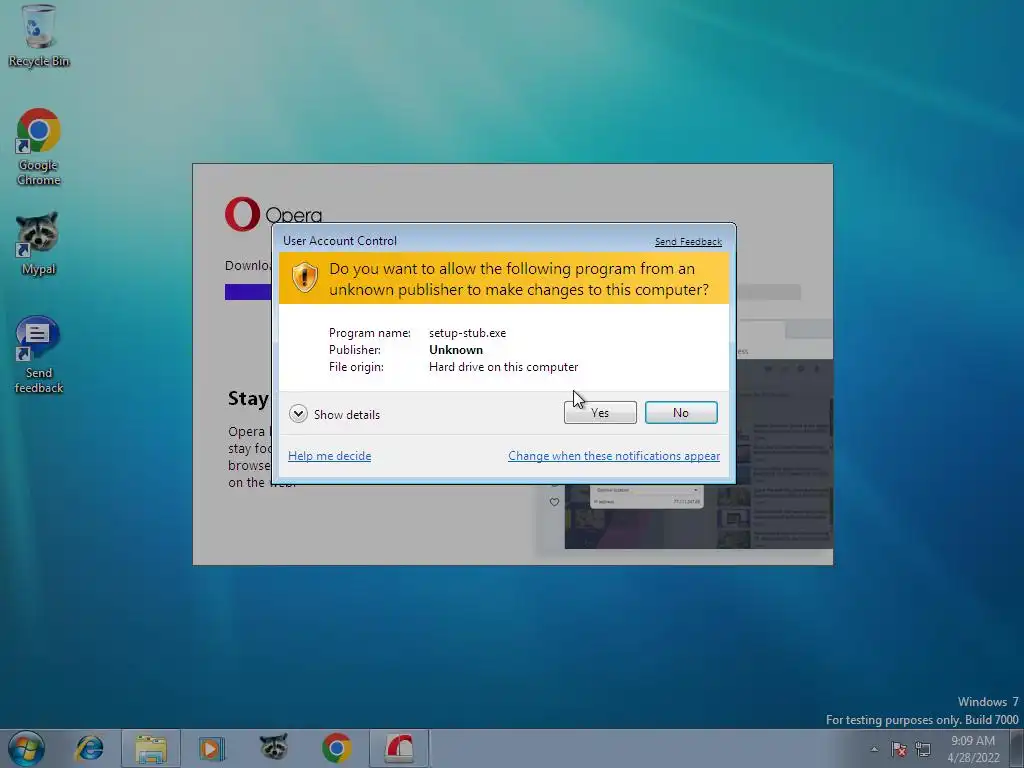Switch to Opera installer taskbar item
The image size is (1024, 768).
tap(399, 748)
